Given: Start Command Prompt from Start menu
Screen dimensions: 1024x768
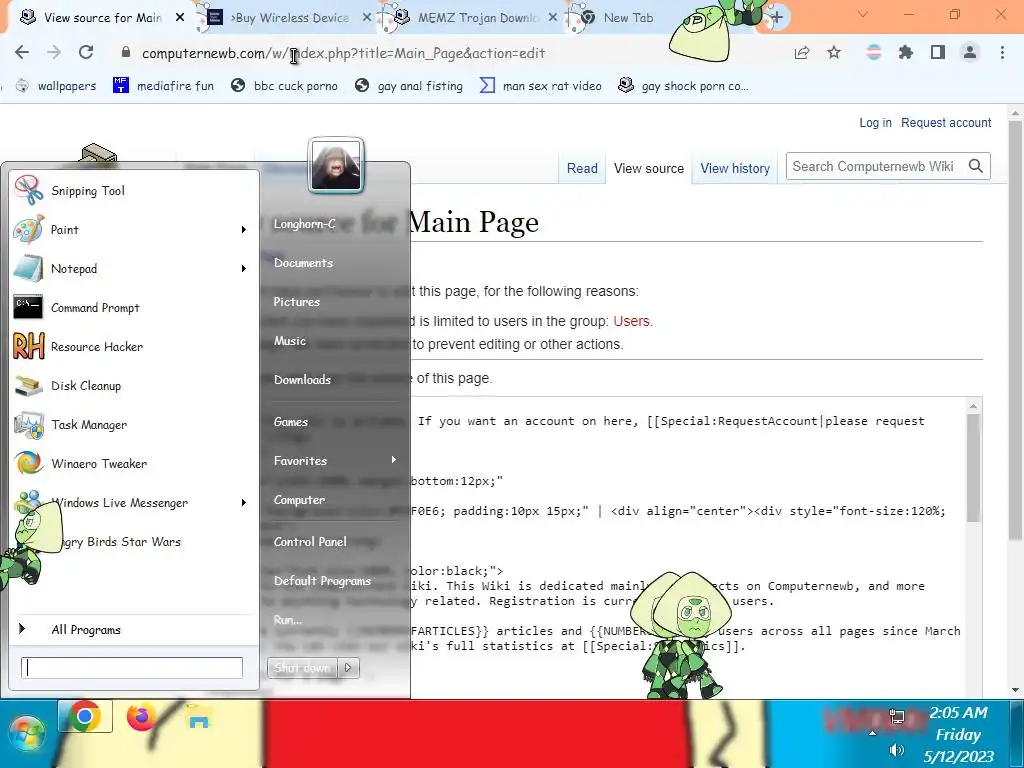Looking at the screenshot, I should [x=134, y=308].
